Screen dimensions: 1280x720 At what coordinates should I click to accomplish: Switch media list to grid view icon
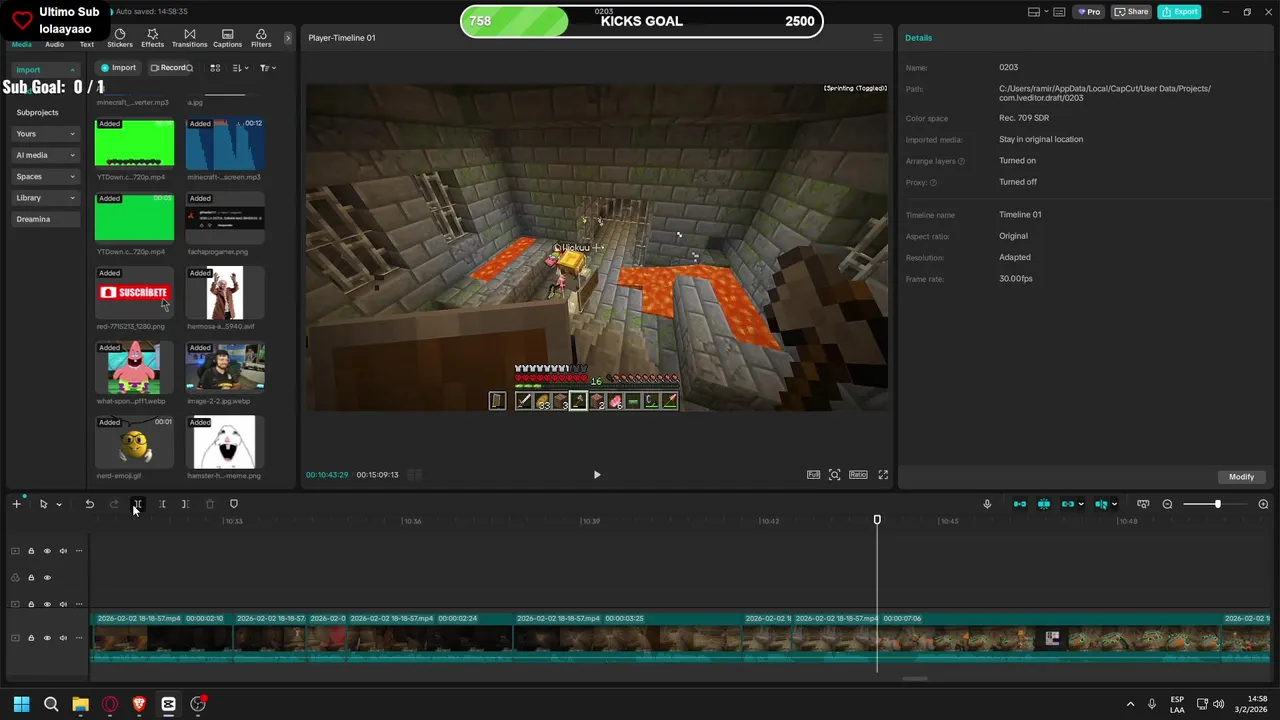pos(215,68)
